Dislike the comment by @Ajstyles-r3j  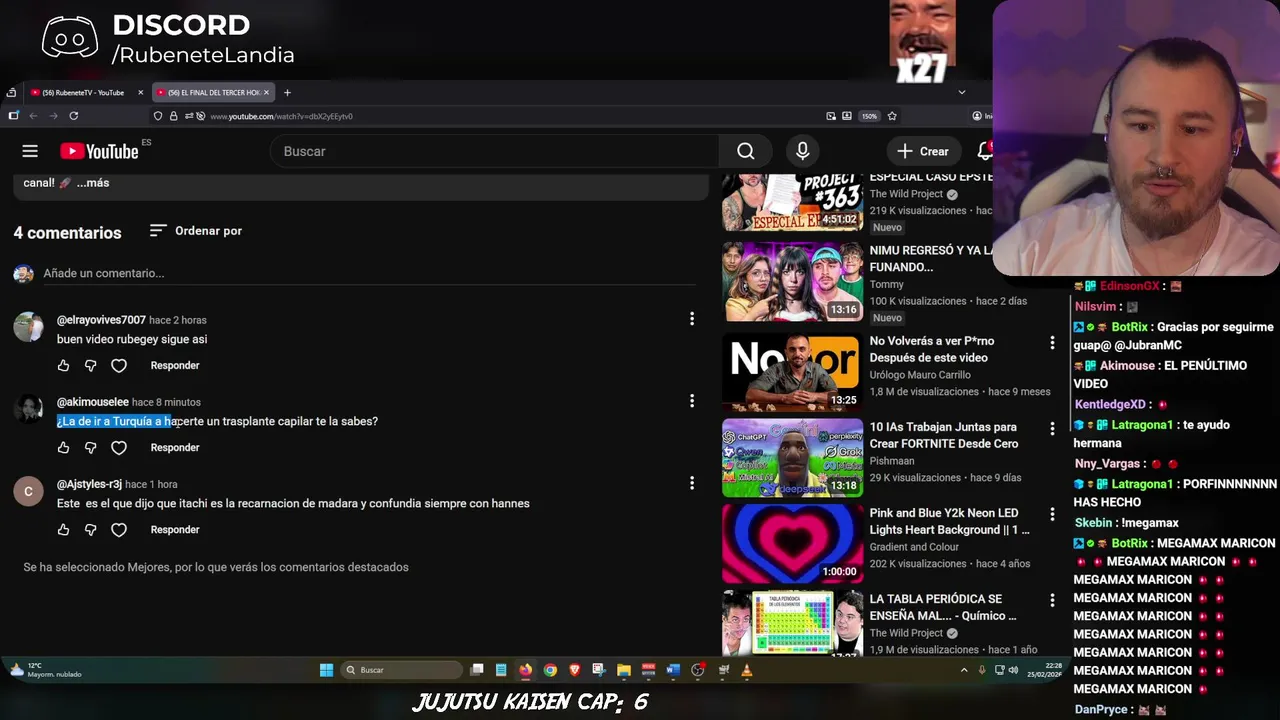pos(90,530)
